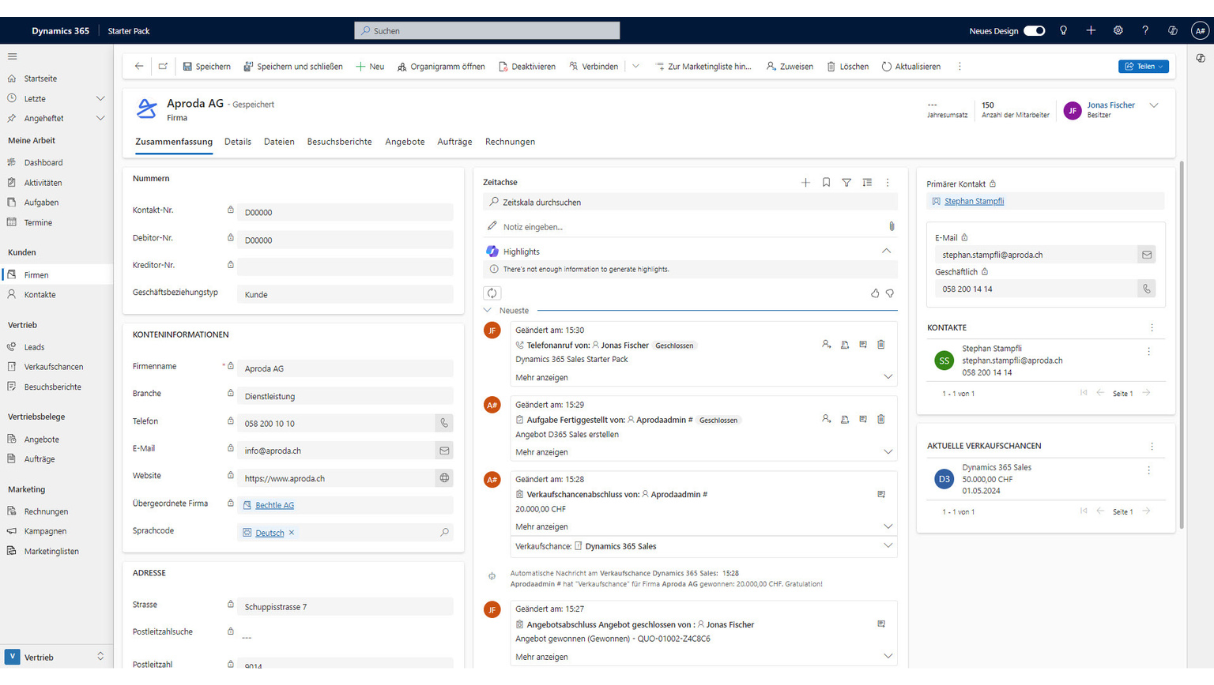Collapse the Neueste timeline group
This screenshot has width=1214, height=685.
tap(488, 311)
